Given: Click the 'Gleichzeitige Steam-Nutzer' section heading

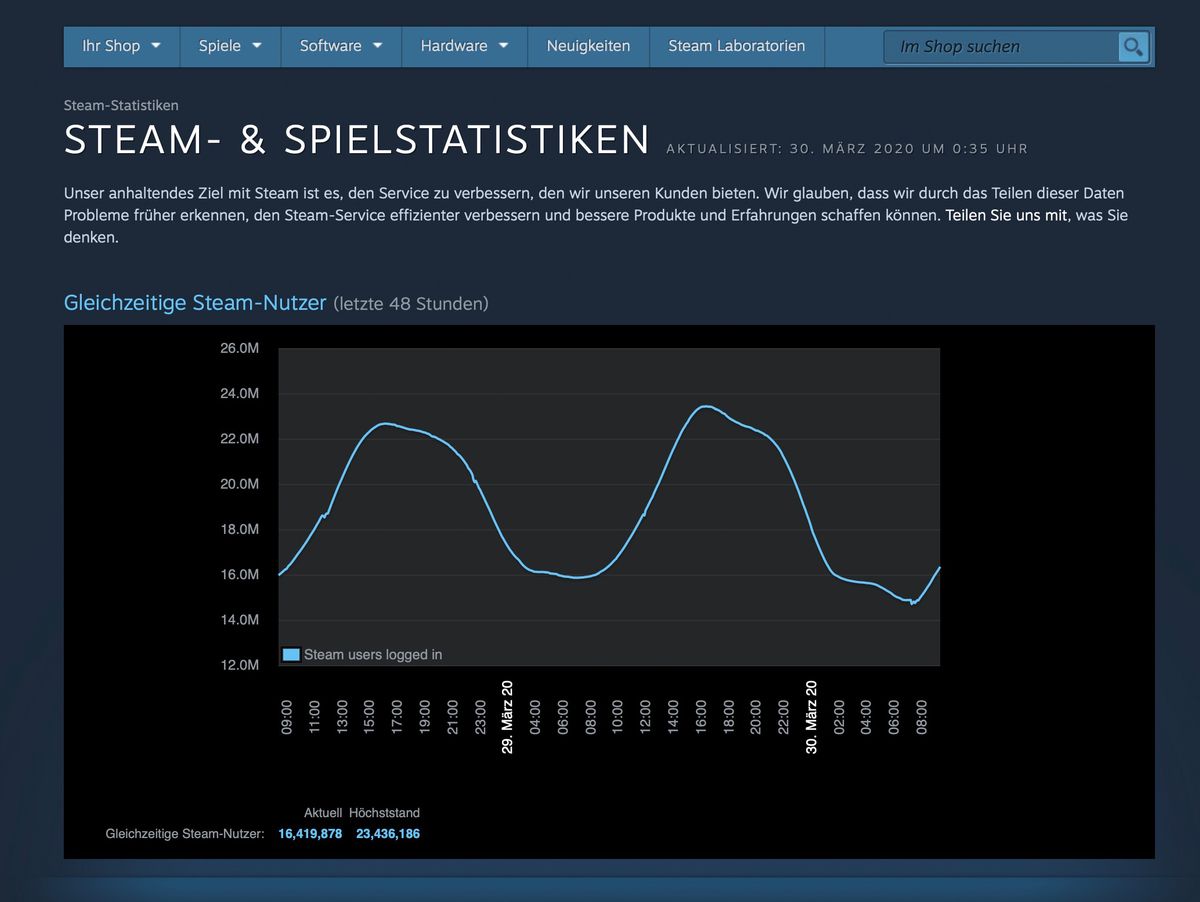Looking at the screenshot, I should (195, 302).
